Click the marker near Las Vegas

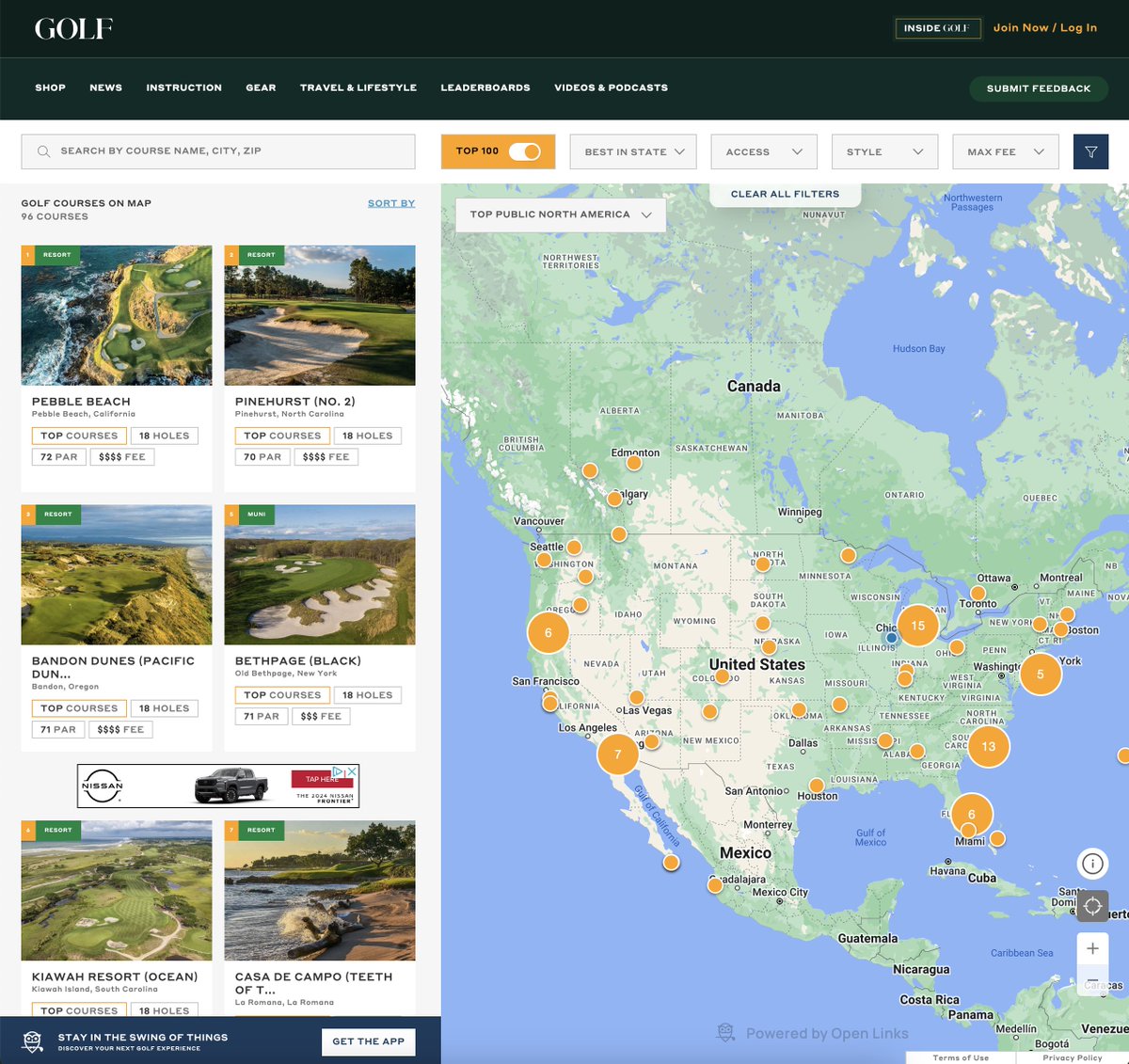tap(636, 697)
